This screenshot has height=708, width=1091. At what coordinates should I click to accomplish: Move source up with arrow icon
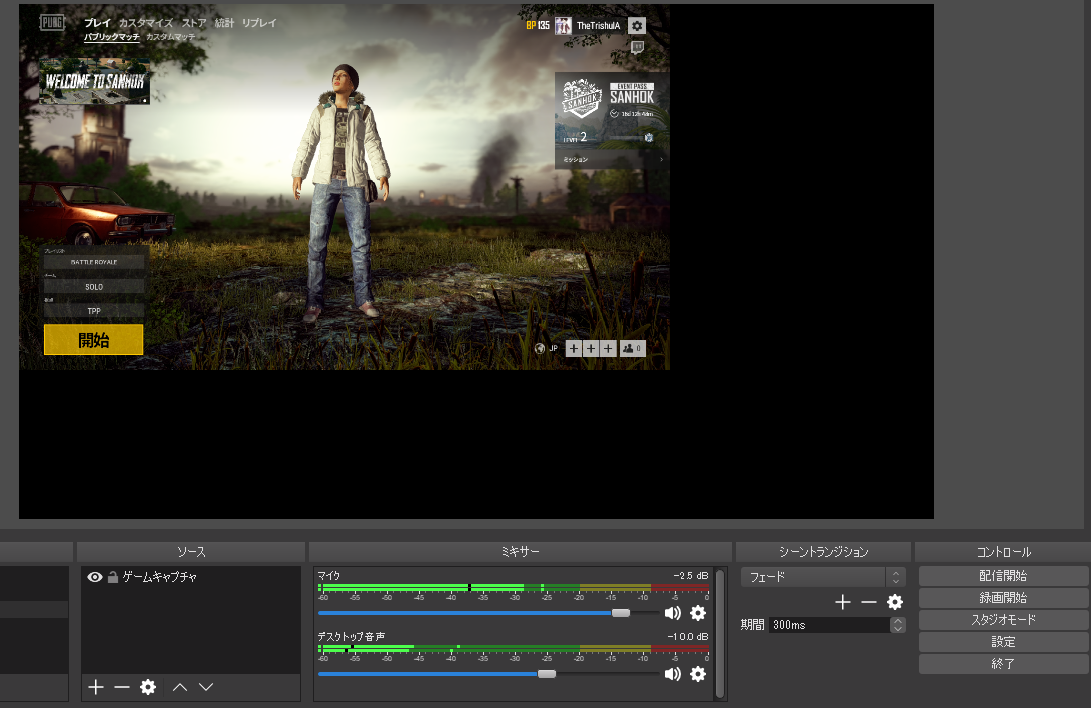[x=180, y=687]
